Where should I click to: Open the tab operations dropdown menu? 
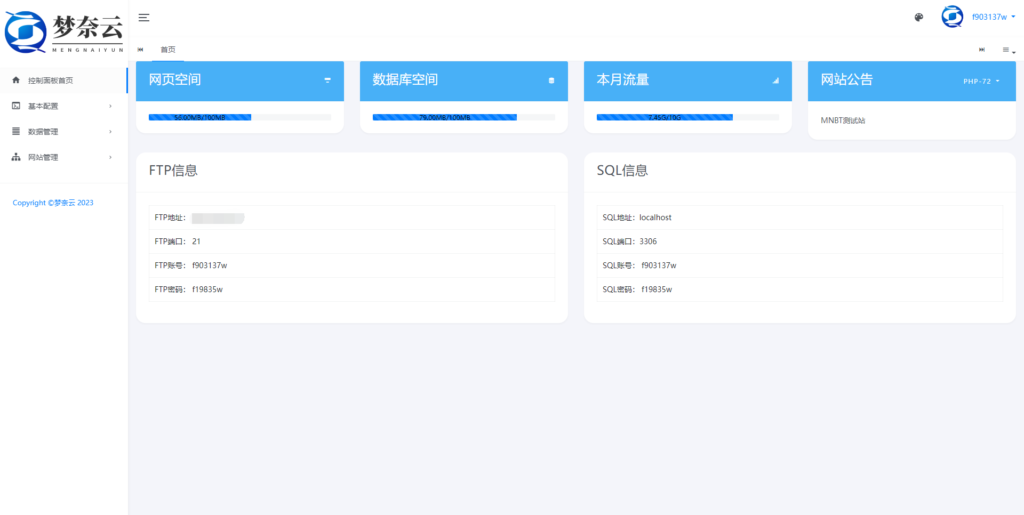coord(1008,50)
